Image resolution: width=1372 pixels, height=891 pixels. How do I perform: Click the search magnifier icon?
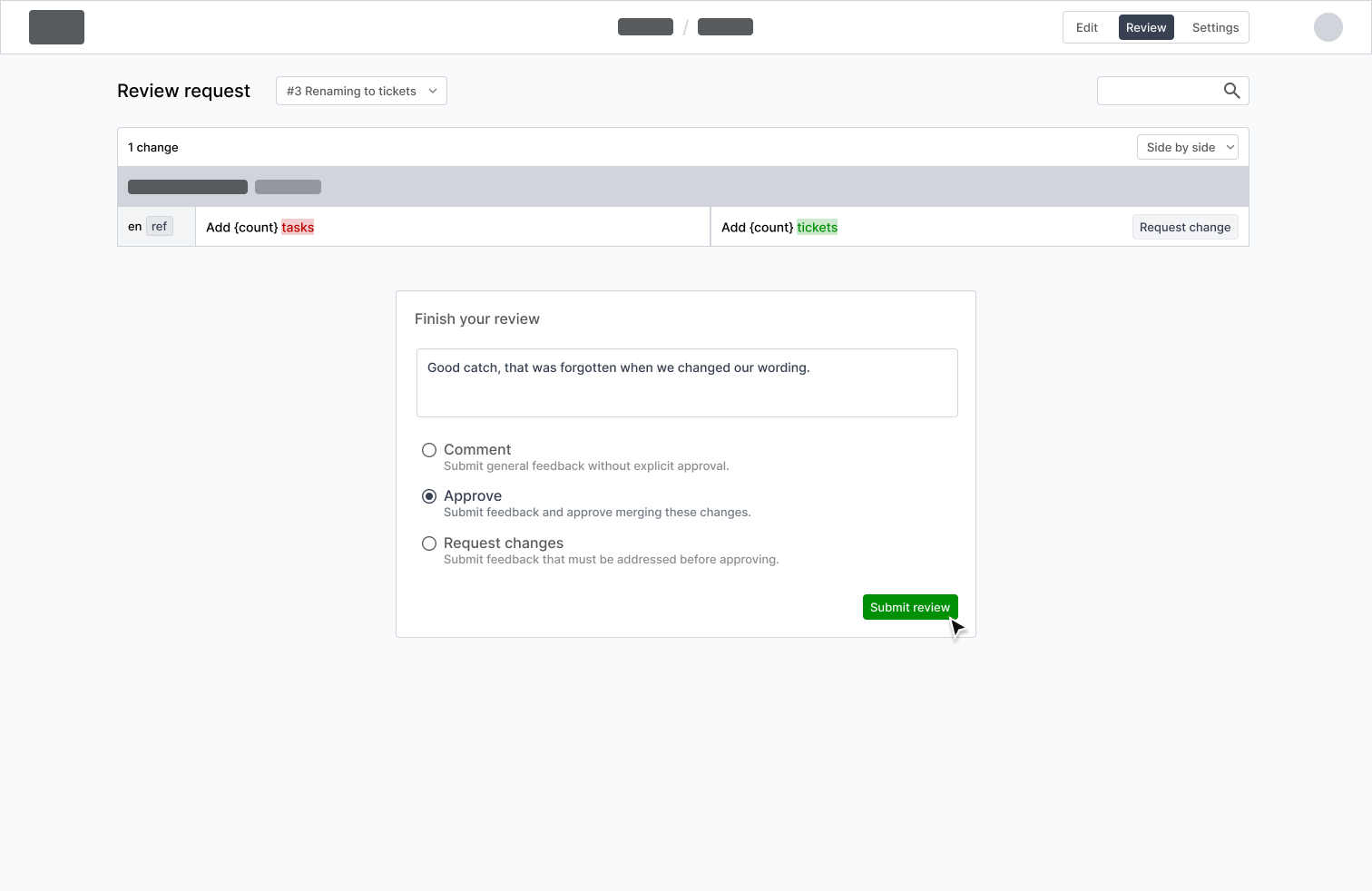click(1231, 91)
